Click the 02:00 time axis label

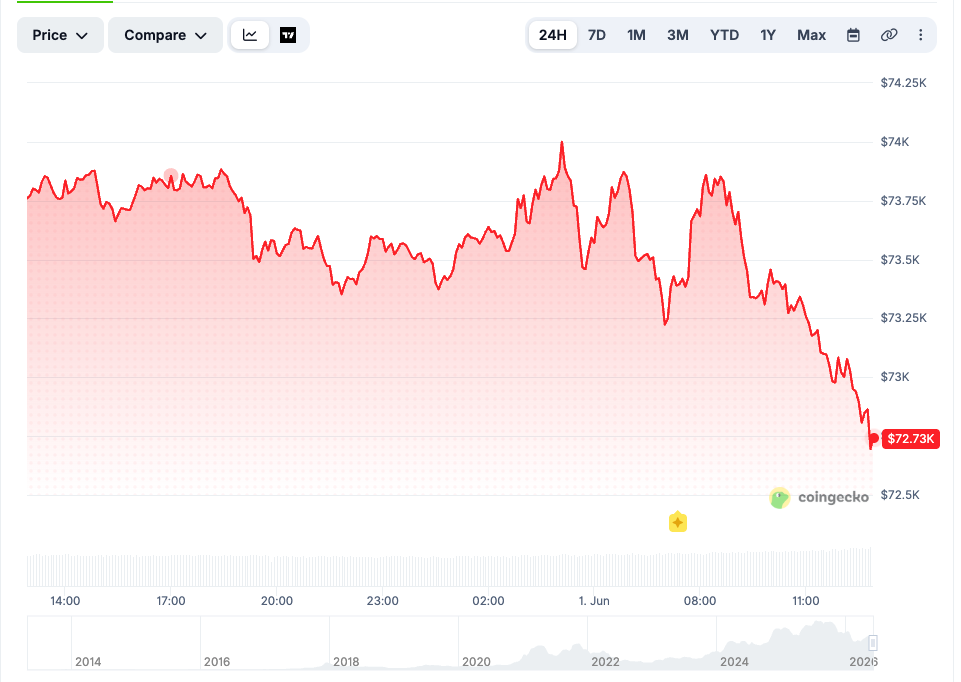[488, 601]
